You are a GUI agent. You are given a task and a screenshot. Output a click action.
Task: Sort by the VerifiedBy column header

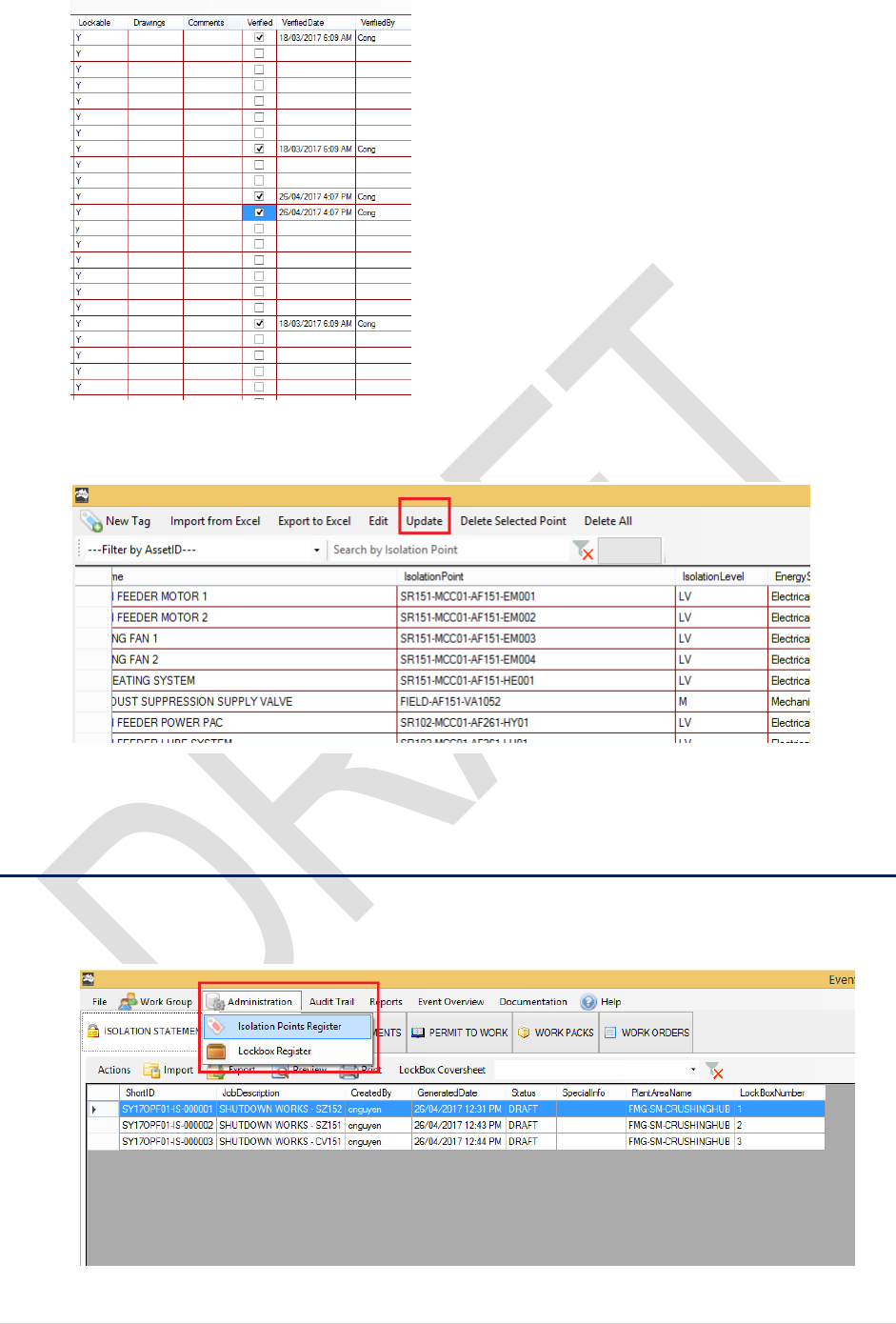pyautogui.click(x=383, y=22)
